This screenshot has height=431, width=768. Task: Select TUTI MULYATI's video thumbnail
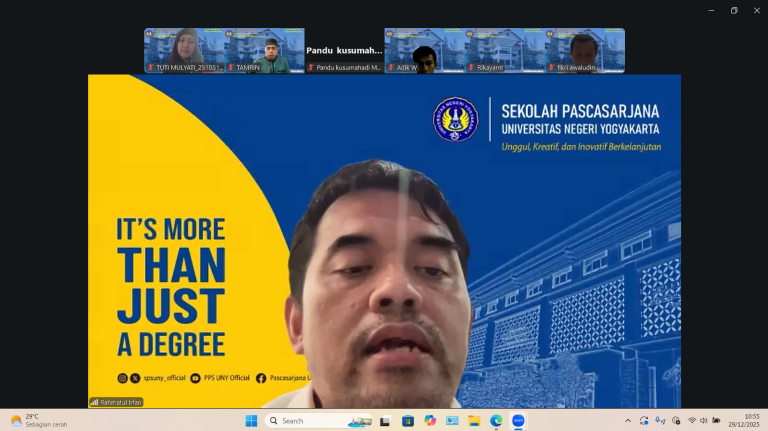pos(184,50)
